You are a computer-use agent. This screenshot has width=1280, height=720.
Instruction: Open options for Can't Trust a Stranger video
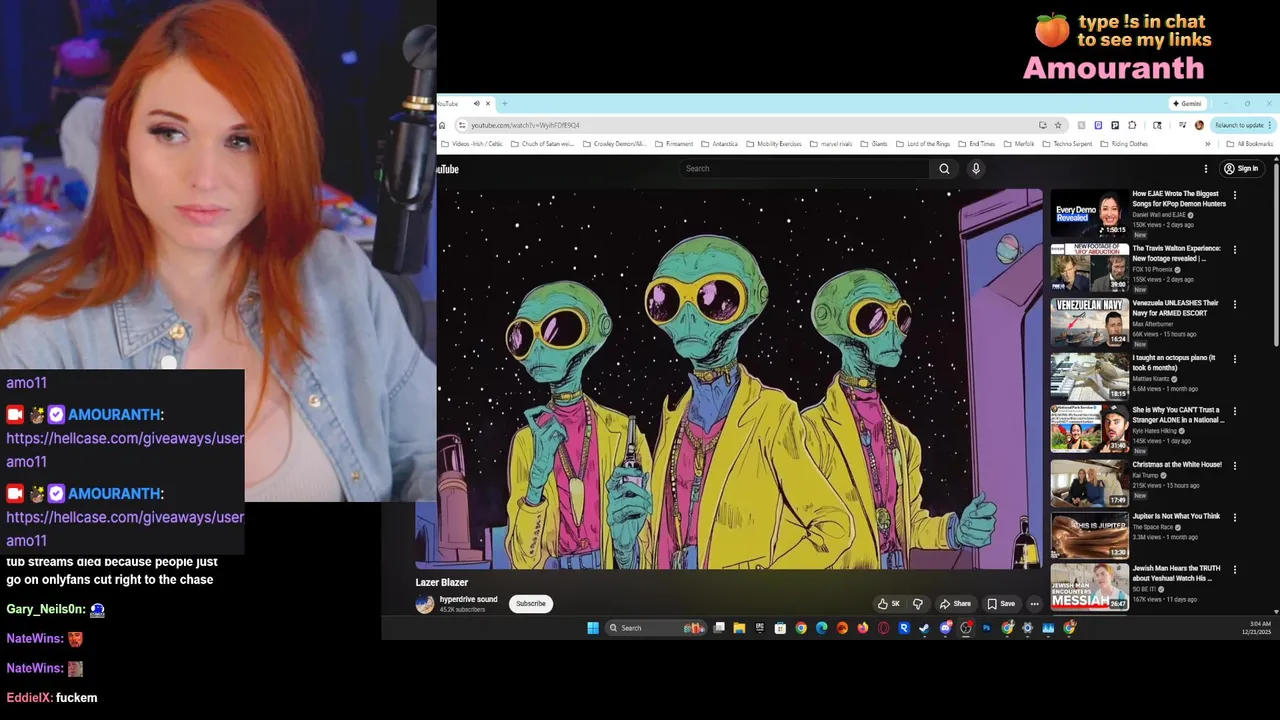point(1235,411)
